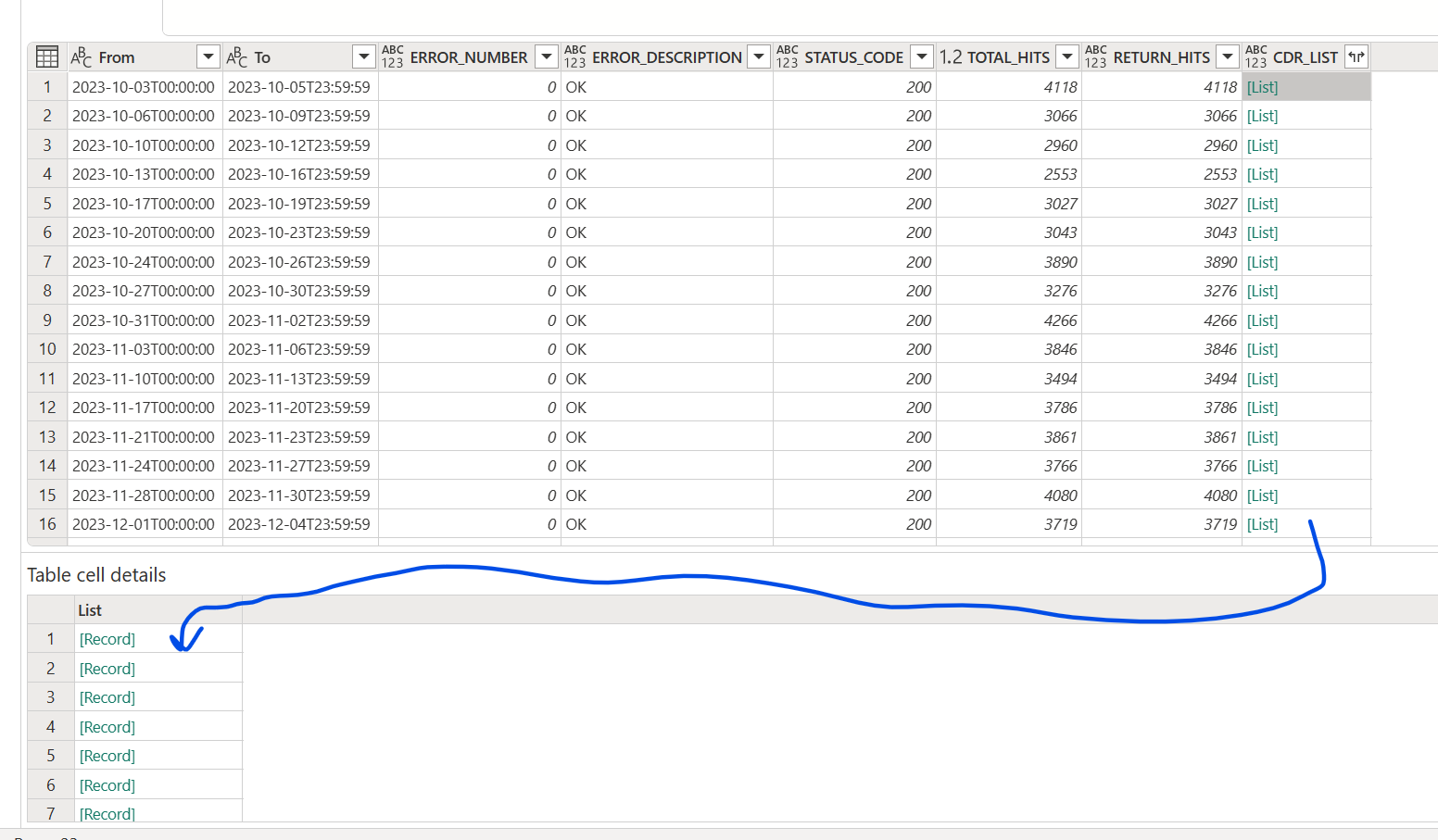Image resolution: width=1438 pixels, height=840 pixels.
Task: Change data type icon of ERROR_NUMBER column
Action: point(393,57)
